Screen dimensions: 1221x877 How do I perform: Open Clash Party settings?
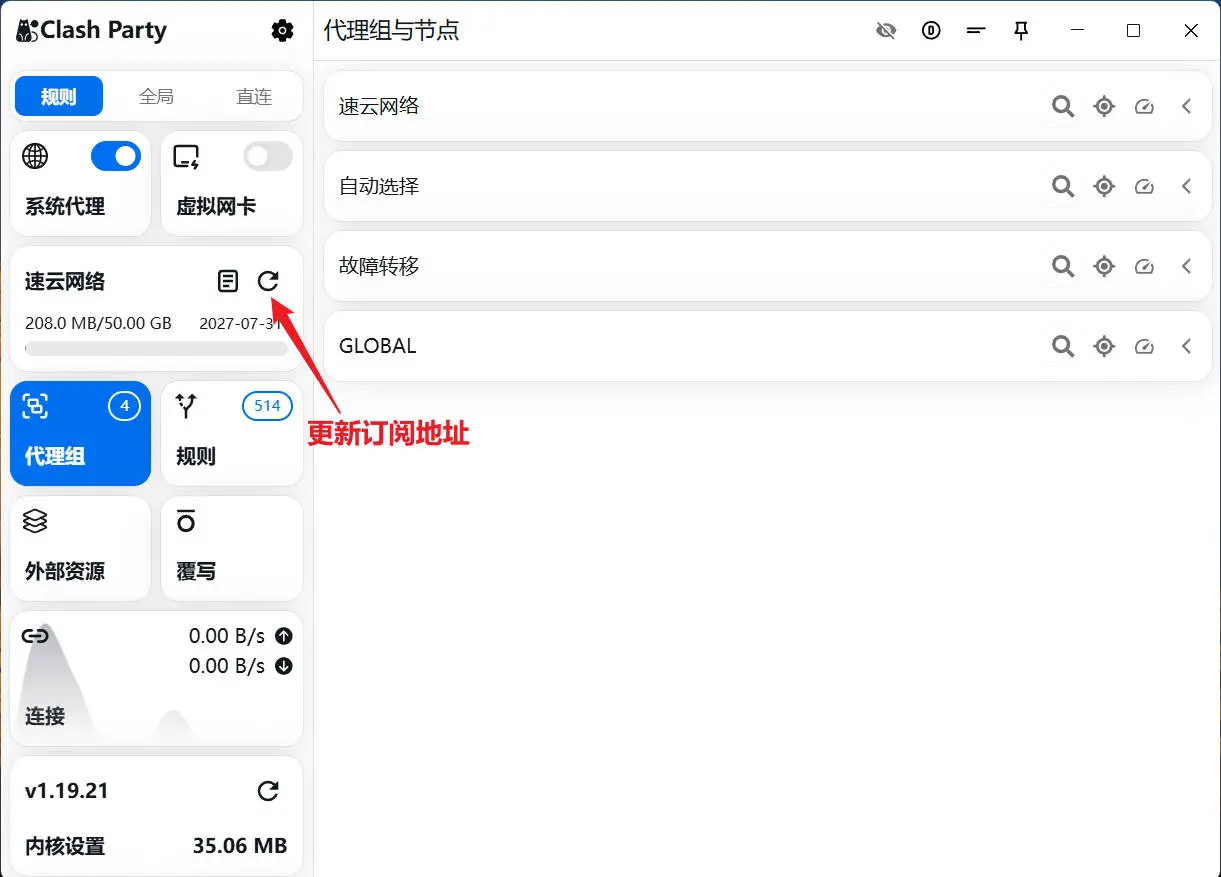point(282,30)
